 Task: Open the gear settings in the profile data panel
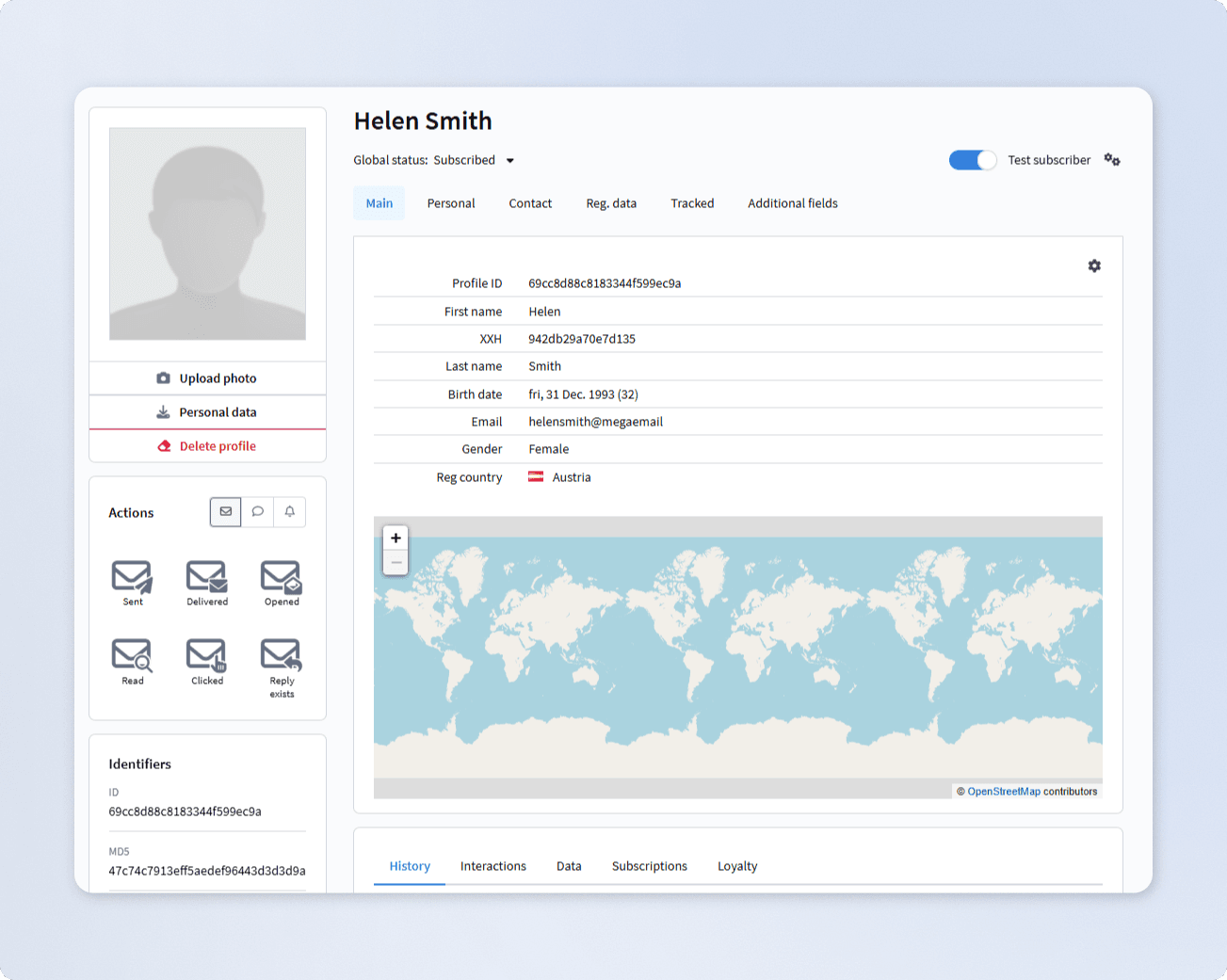tap(1094, 265)
